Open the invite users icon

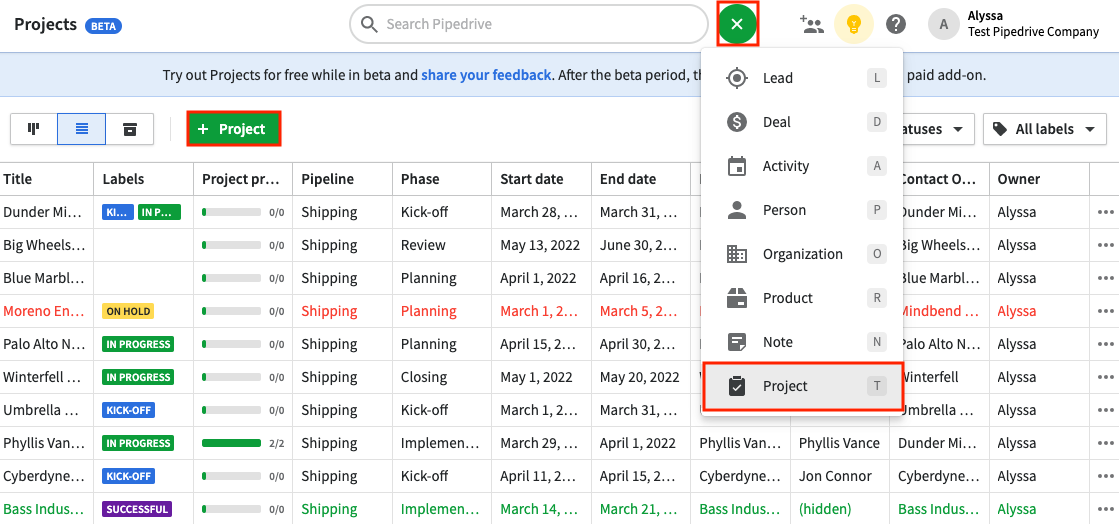812,25
